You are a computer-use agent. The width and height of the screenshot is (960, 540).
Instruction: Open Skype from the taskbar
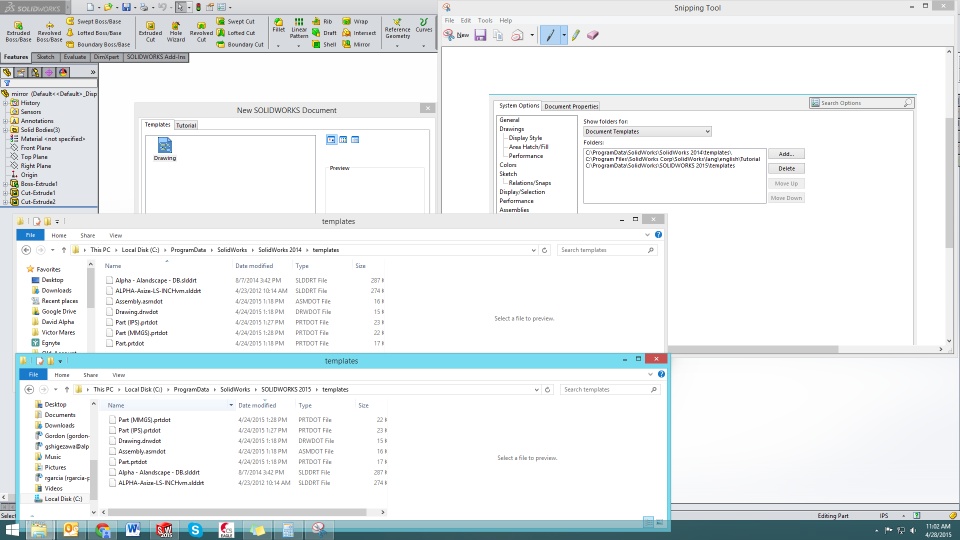click(x=195, y=530)
